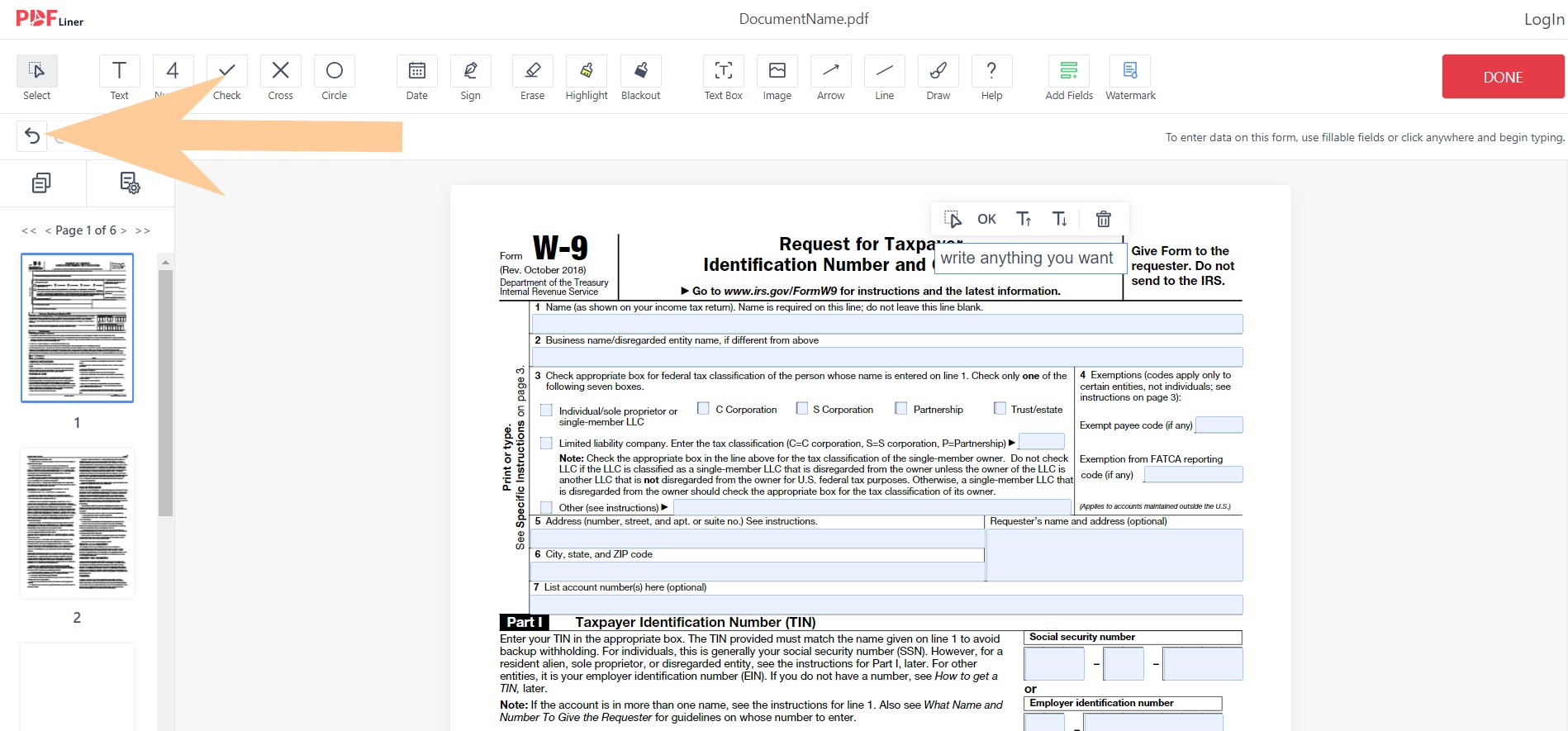Click the City, state, ZIP field
This screenshot has width=1568, height=731.
[757, 572]
